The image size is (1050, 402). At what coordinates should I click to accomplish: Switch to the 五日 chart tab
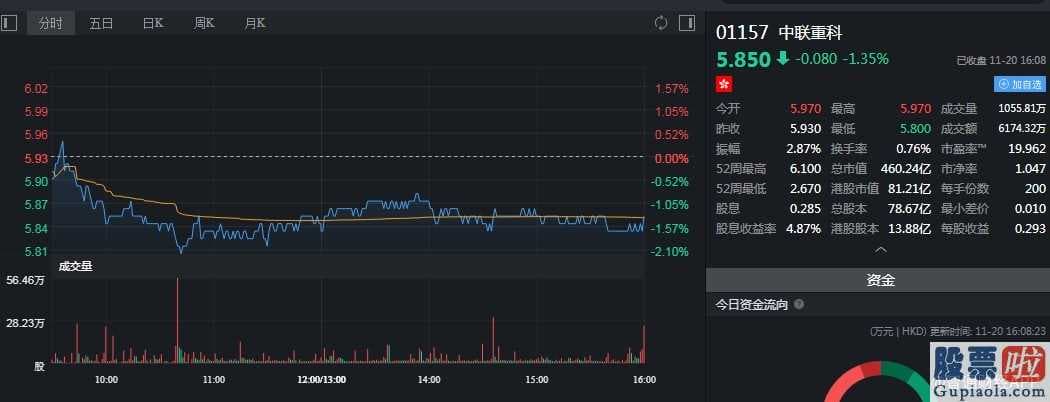coord(101,23)
